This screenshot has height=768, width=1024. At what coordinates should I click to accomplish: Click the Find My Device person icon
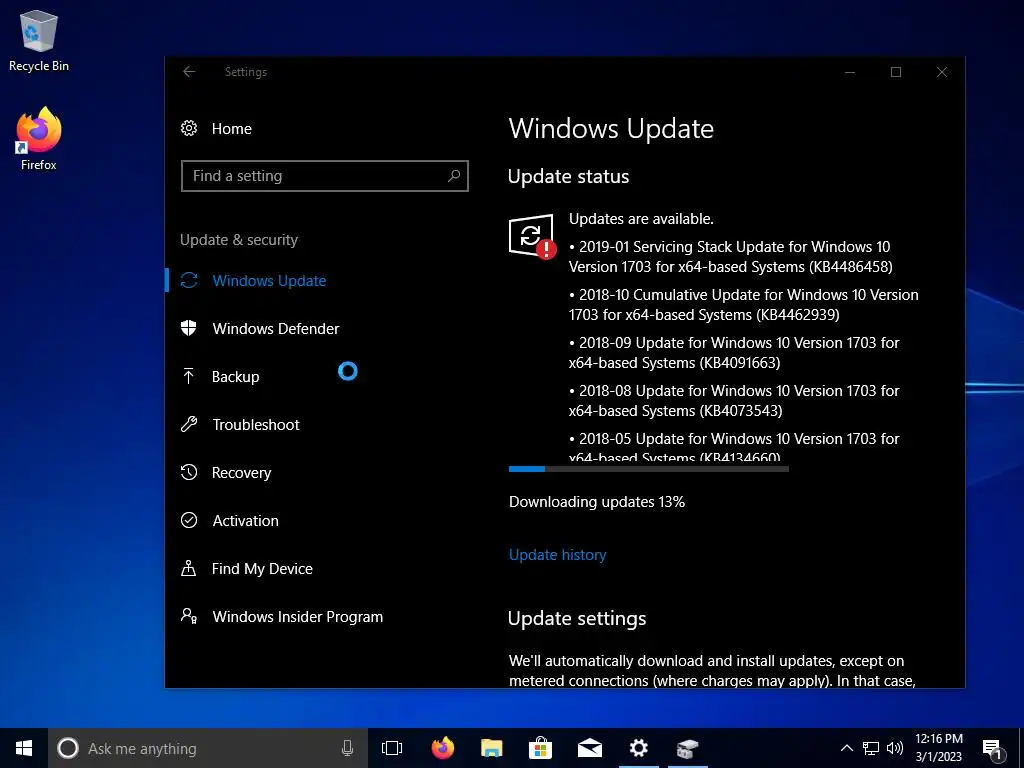(x=189, y=568)
